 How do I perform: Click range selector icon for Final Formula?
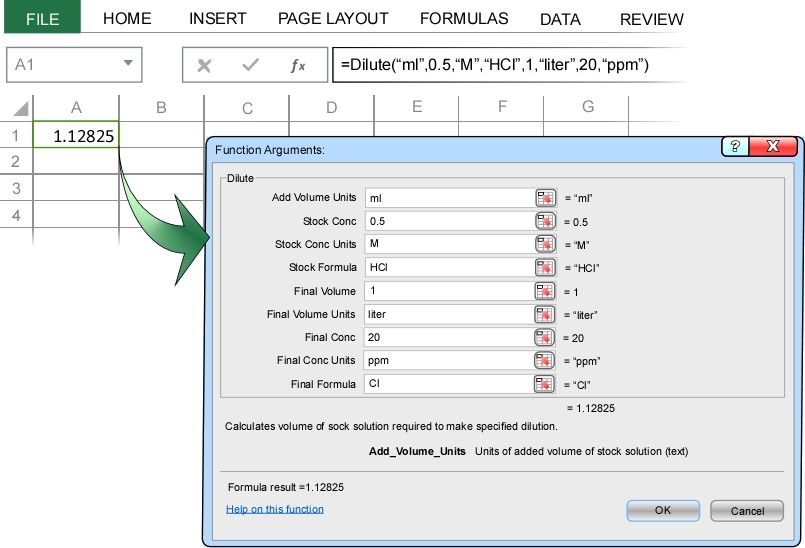(x=545, y=384)
